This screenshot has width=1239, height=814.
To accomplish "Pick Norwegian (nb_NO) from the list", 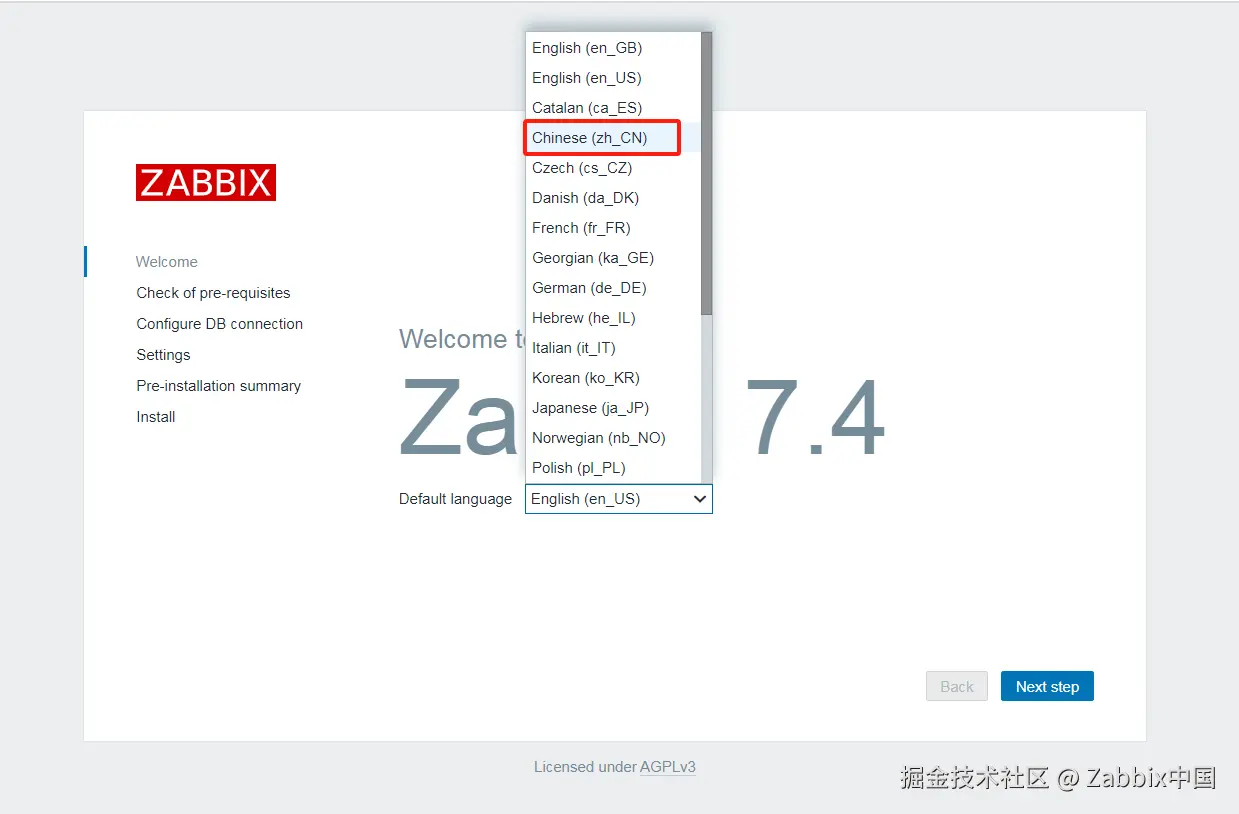I will click(x=613, y=438).
